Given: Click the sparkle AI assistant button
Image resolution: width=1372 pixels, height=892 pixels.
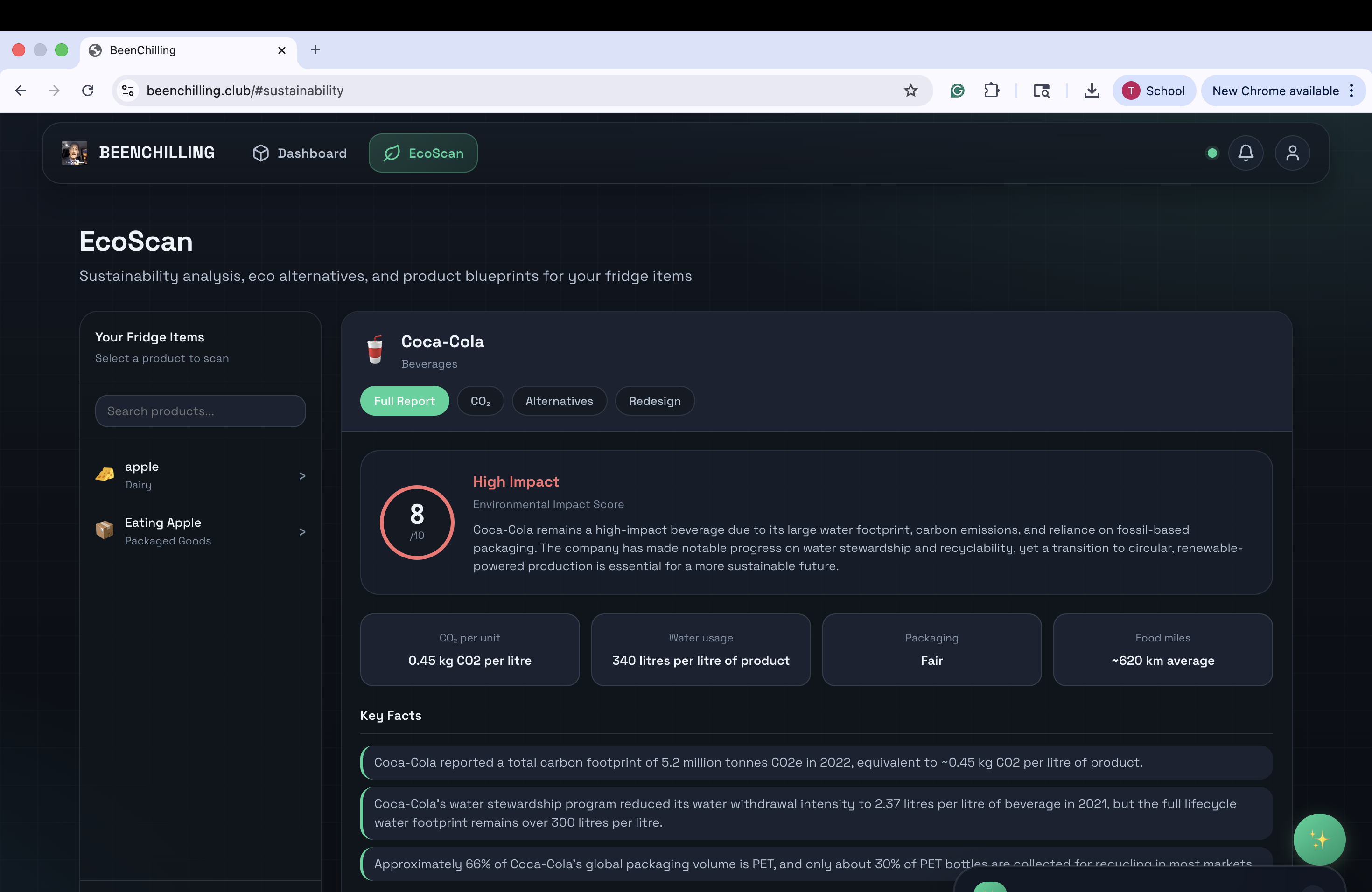Looking at the screenshot, I should [1318, 839].
